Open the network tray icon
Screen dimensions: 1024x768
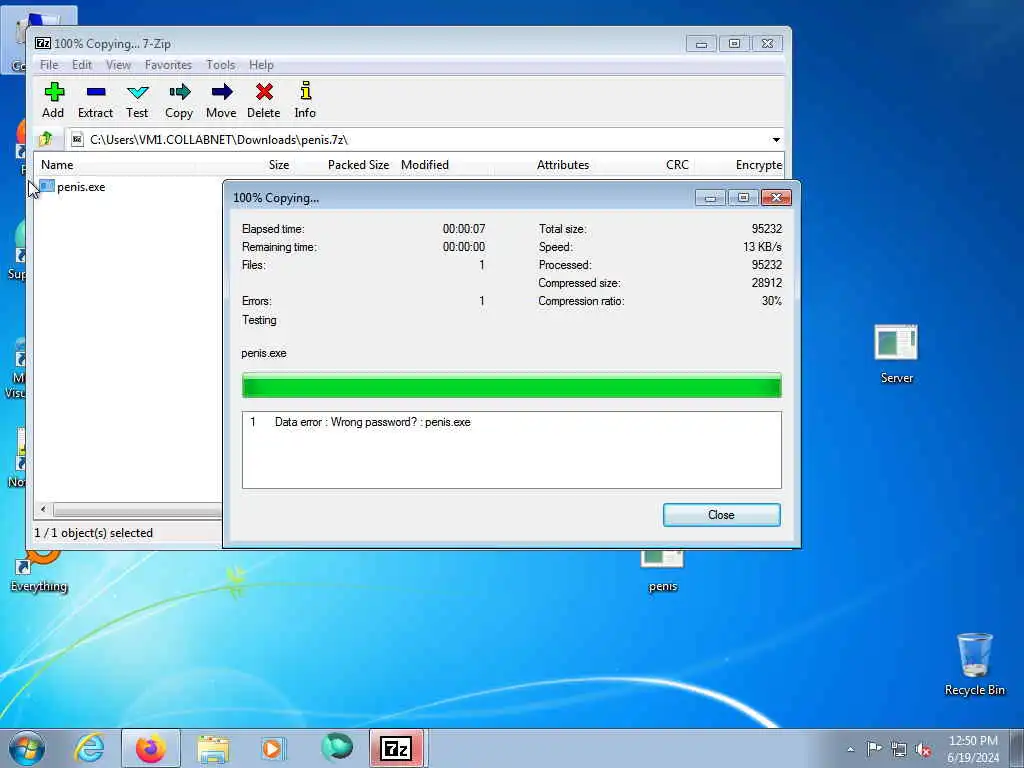pos(899,749)
